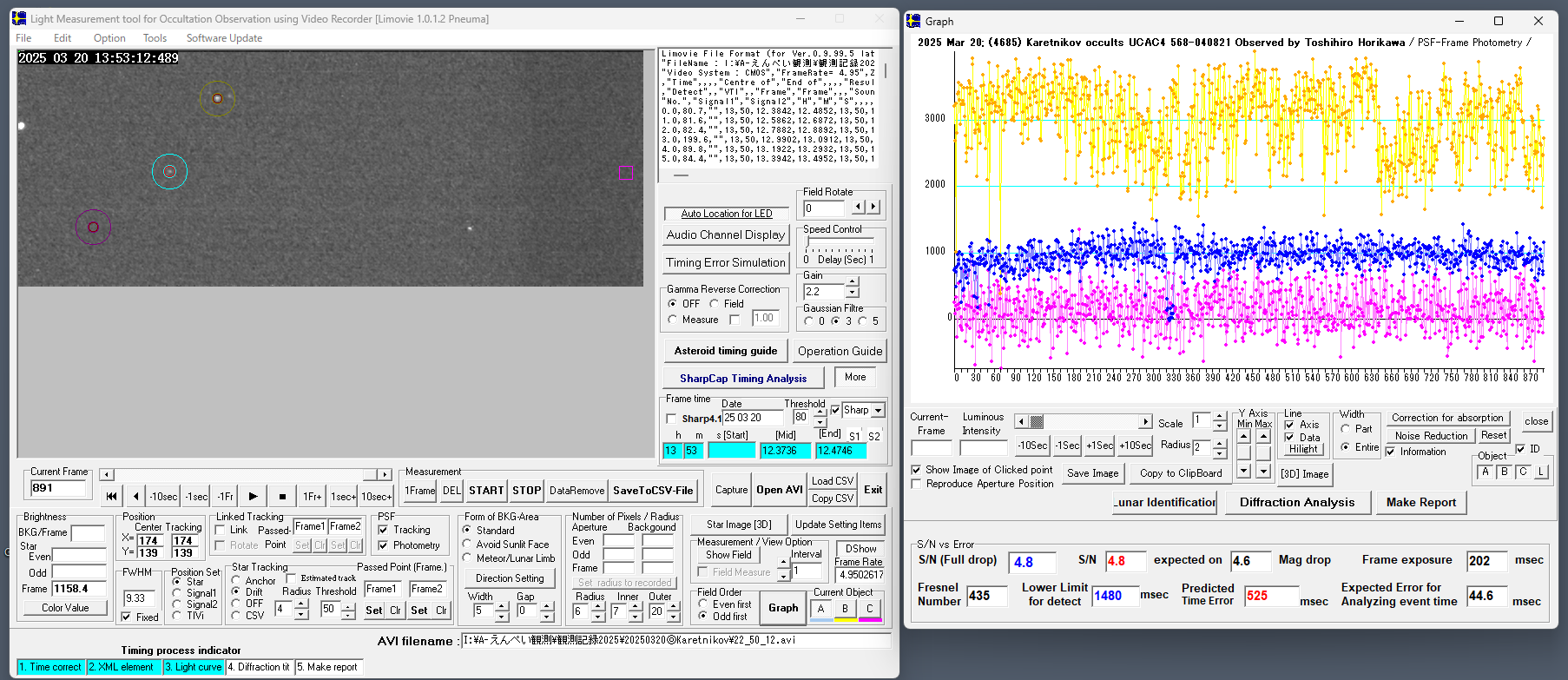Viewport: 1568px width, 680px height.
Task: Open the Software Update menu
Action: click(224, 38)
